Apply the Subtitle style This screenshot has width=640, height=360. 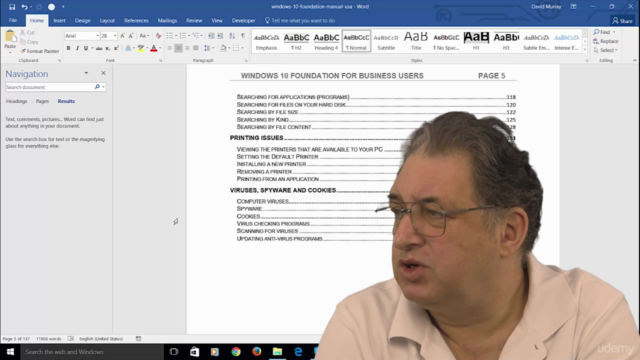click(x=386, y=41)
